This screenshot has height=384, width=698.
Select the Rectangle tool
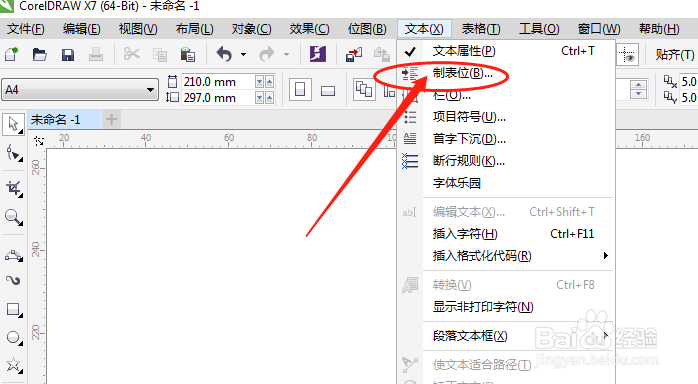click(x=13, y=310)
